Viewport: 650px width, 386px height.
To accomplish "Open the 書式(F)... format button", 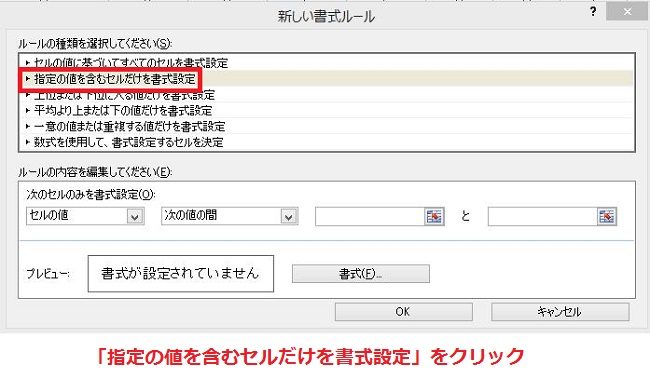I will (x=361, y=274).
